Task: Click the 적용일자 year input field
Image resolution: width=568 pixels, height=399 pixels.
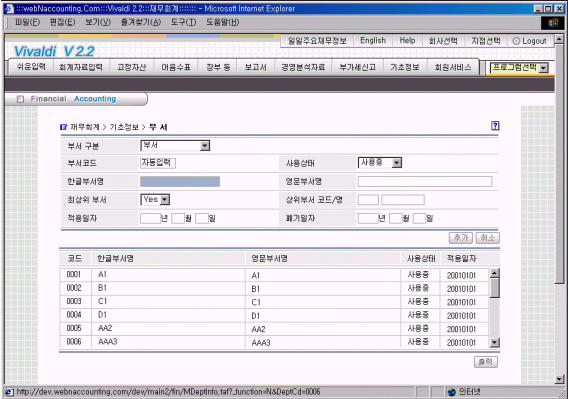Action: [150, 218]
